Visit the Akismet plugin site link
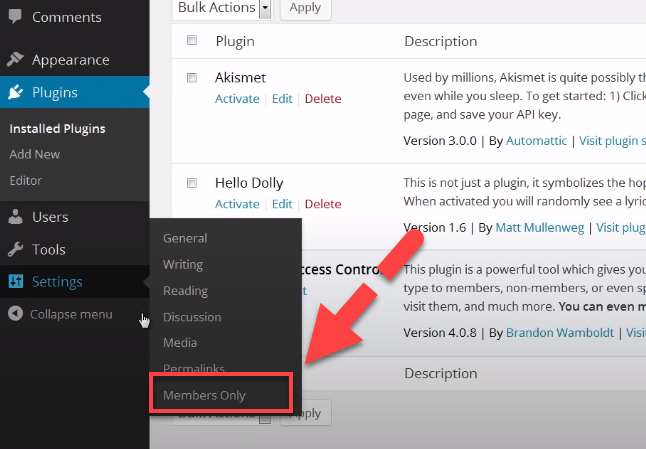646x449 pixels. click(612, 141)
